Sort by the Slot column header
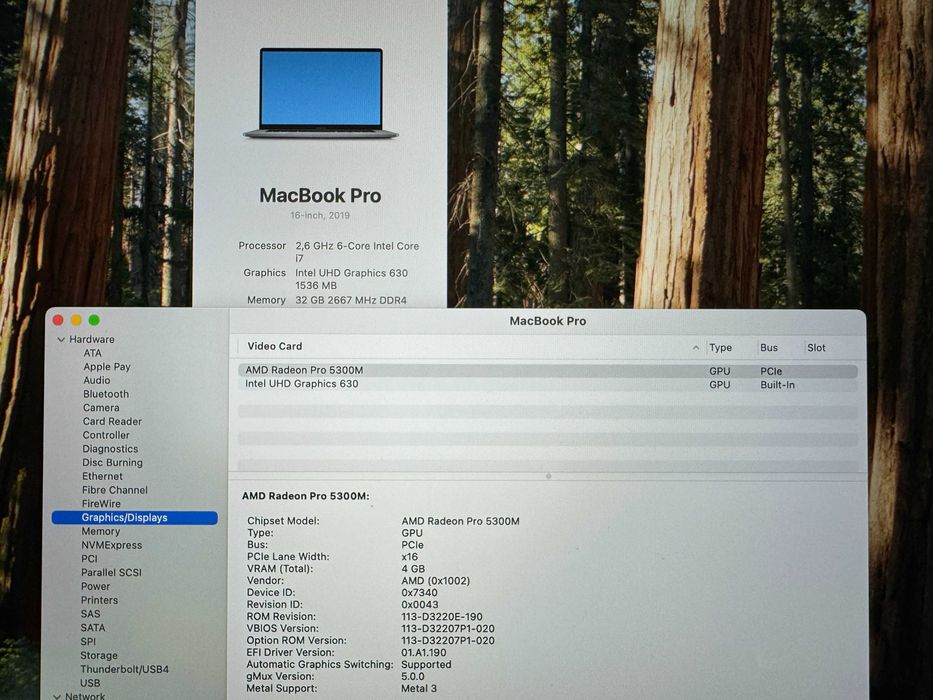Viewport: 933px width, 700px height. (816, 348)
